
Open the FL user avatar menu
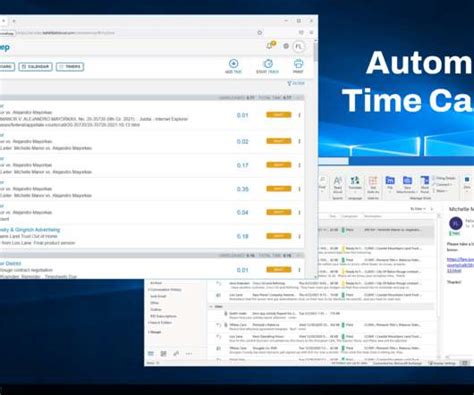[299, 46]
